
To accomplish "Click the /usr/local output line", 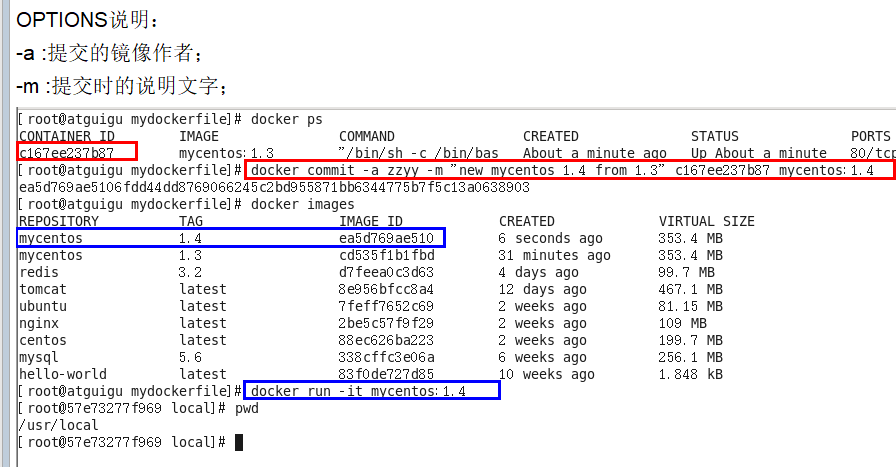I will click(x=58, y=425).
